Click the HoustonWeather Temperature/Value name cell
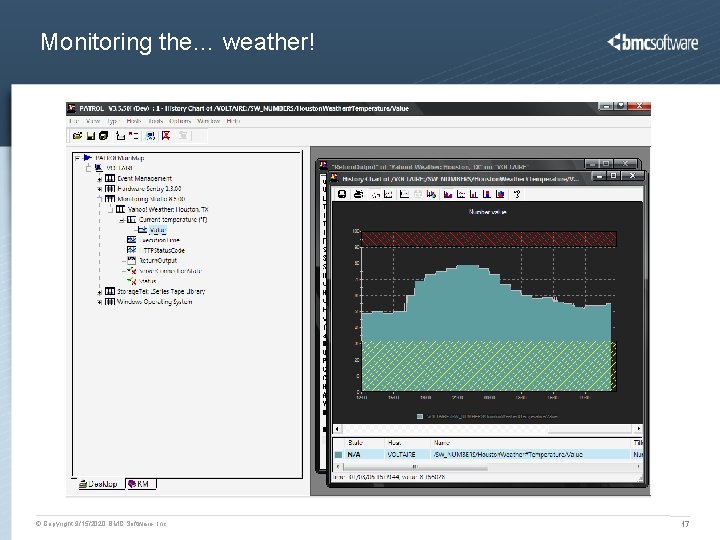The width and height of the screenshot is (720, 540). (530, 455)
